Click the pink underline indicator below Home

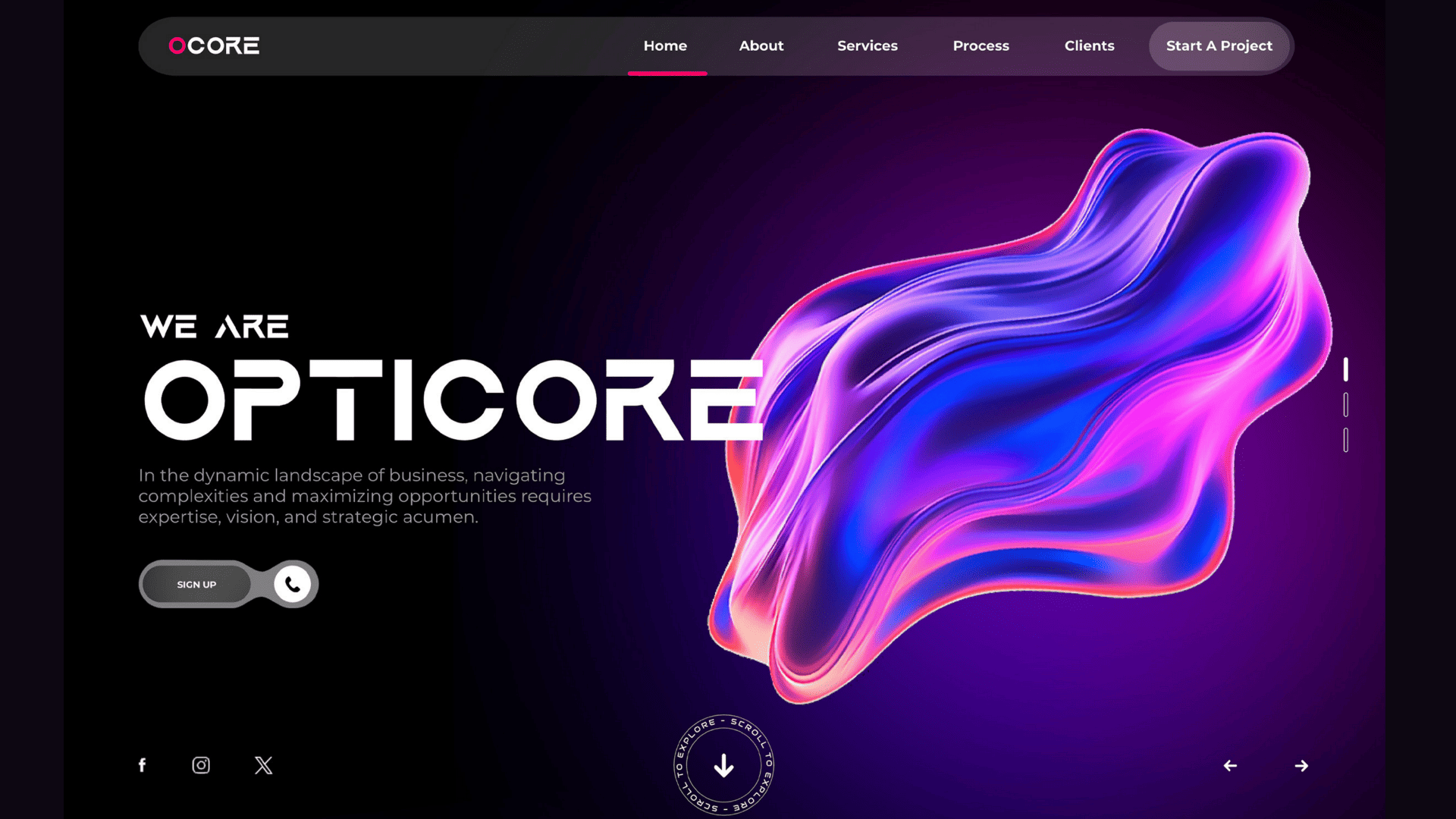coord(667,74)
